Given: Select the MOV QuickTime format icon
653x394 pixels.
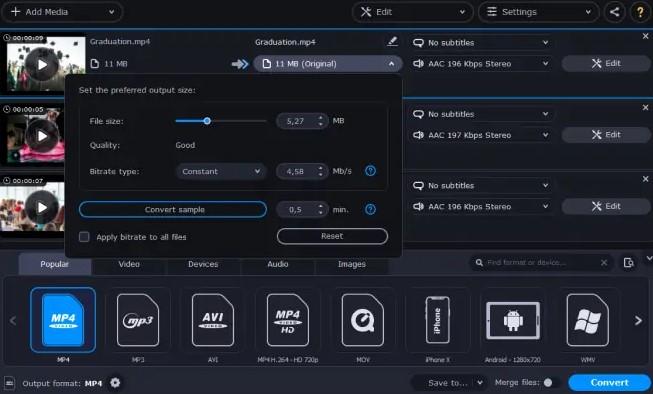Looking at the screenshot, I should pyautogui.click(x=363, y=320).
